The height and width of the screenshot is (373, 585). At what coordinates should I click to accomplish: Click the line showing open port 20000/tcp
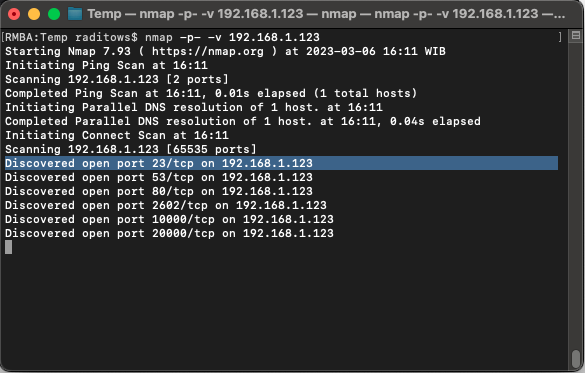point(169,233)
